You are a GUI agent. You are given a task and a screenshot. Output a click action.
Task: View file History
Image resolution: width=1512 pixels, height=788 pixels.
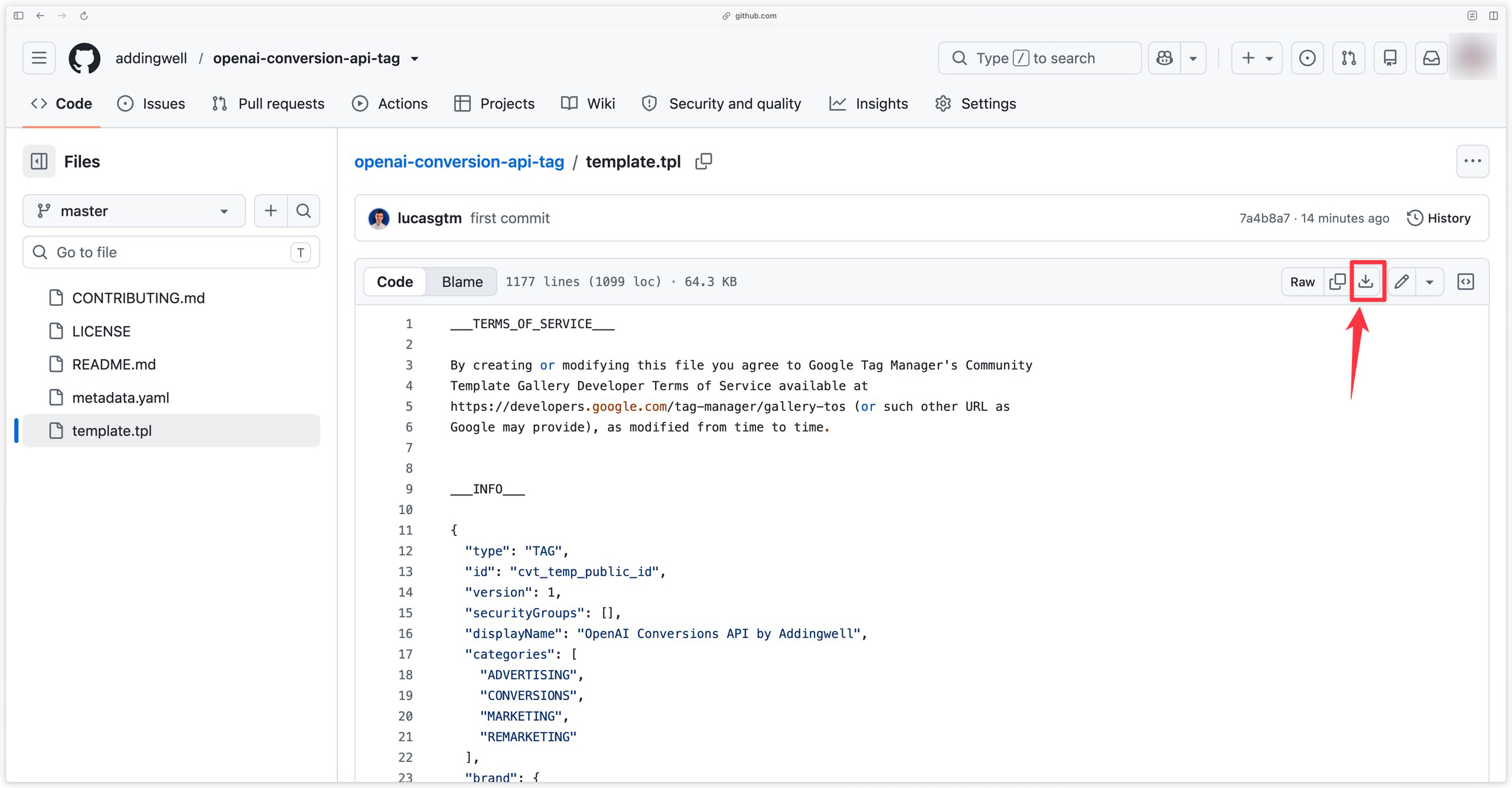(1439, 218)
